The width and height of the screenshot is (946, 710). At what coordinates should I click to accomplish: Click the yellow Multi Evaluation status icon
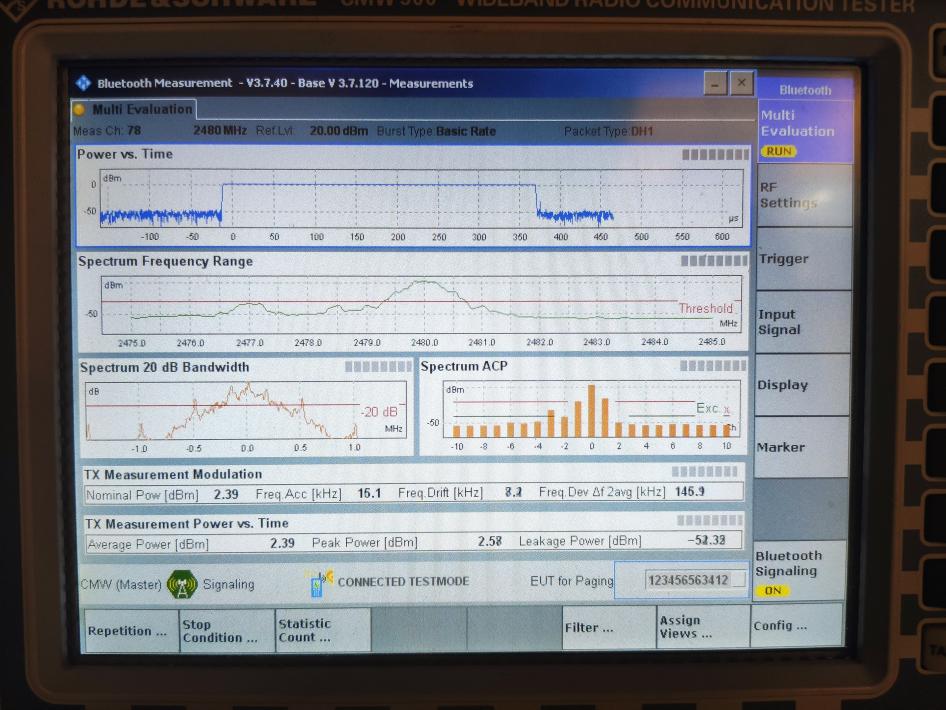pos(79,109)
